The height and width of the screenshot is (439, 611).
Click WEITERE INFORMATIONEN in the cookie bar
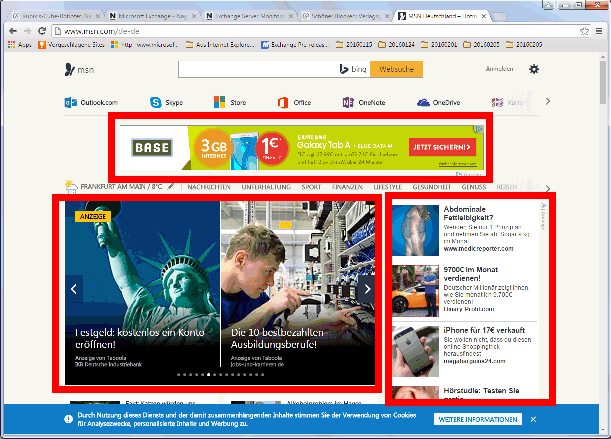click(x=478, y=420)
